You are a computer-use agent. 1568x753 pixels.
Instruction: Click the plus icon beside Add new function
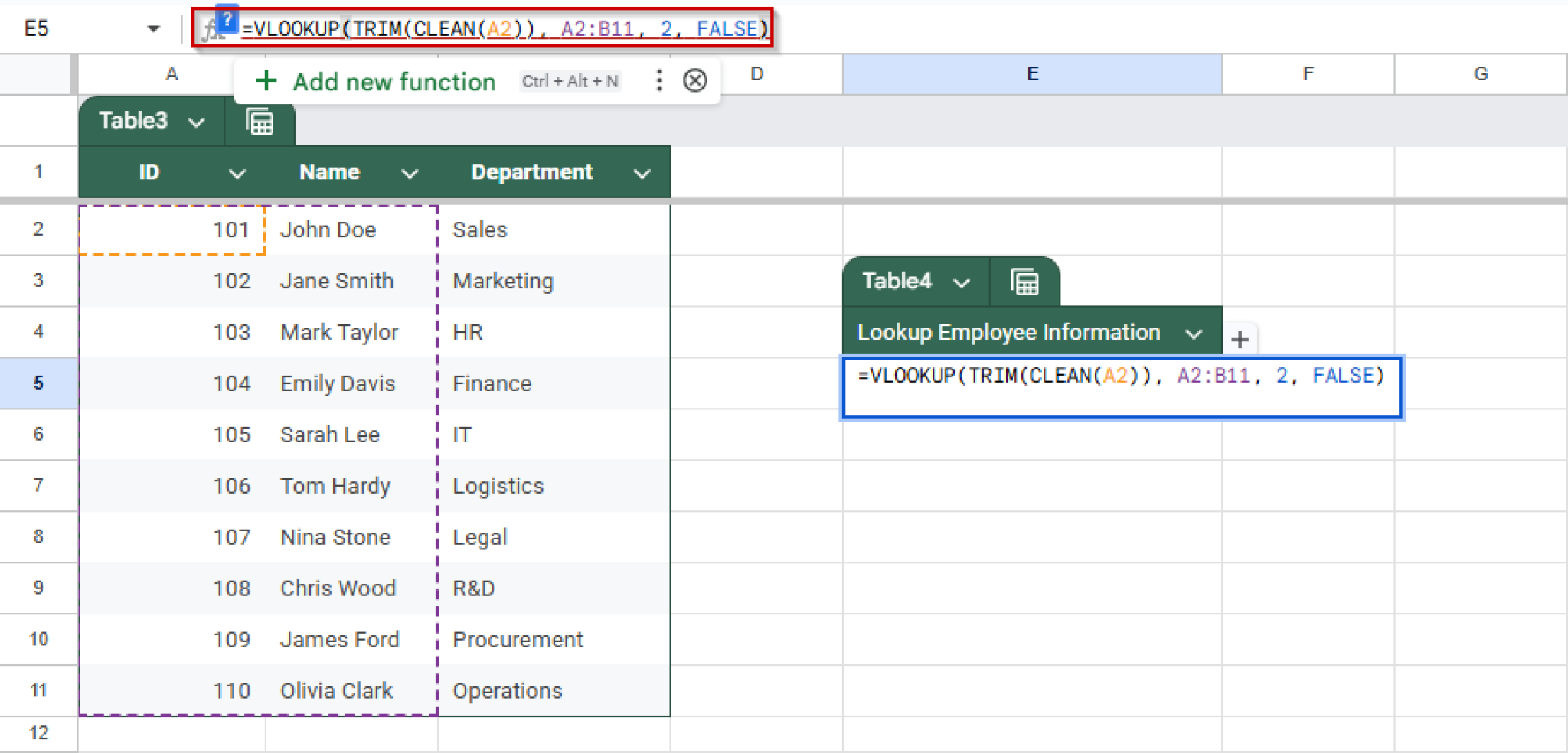click(x=266, y=80)
